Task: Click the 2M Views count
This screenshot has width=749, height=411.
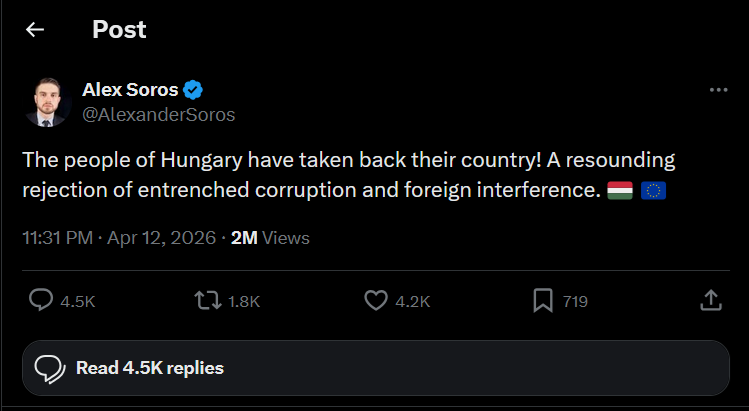Action: (270, 238)
